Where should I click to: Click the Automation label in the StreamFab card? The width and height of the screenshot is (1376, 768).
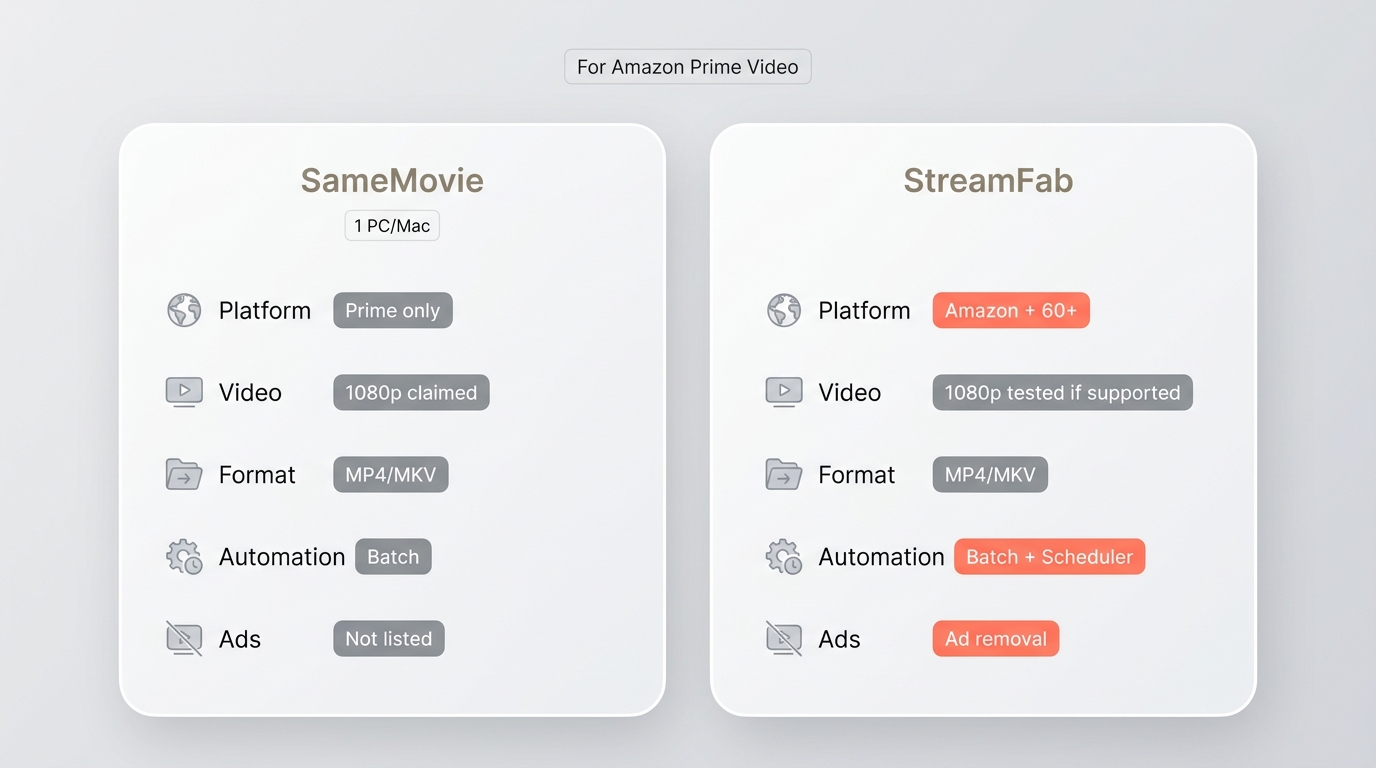881,556
